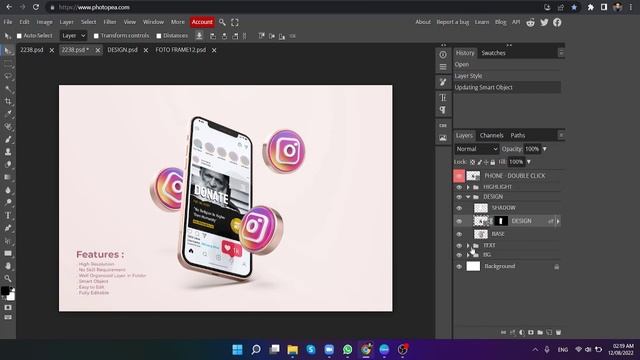This screenshot has height=360, width=640.
Task: Click the Opacity 100% value field
Action: (x=532, y=149)
